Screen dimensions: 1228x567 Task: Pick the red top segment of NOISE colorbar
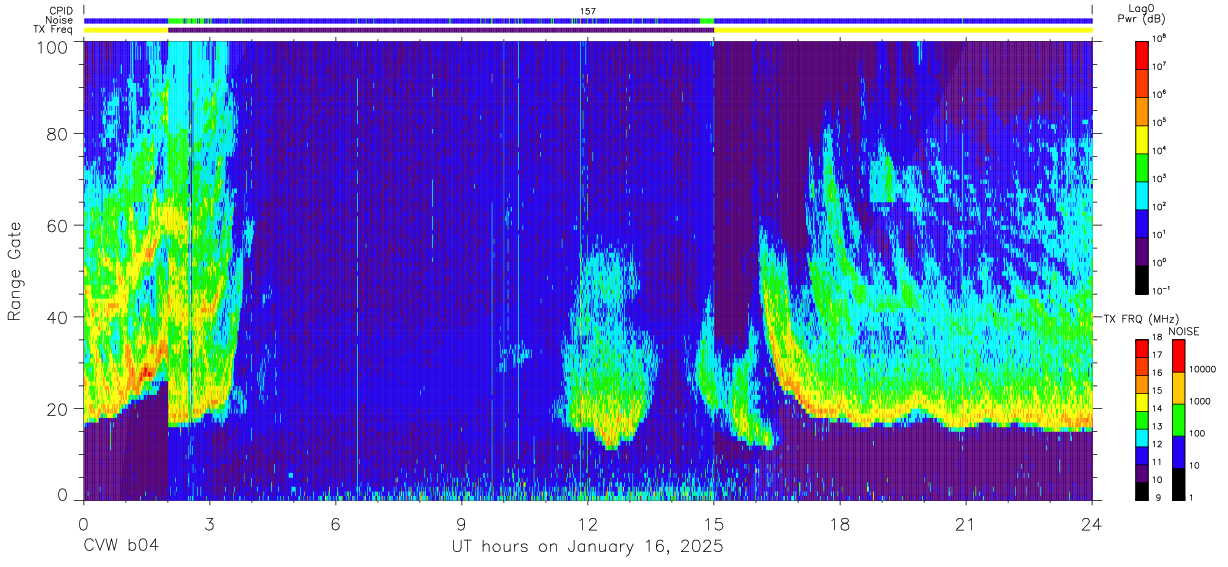pos(1178,356)
